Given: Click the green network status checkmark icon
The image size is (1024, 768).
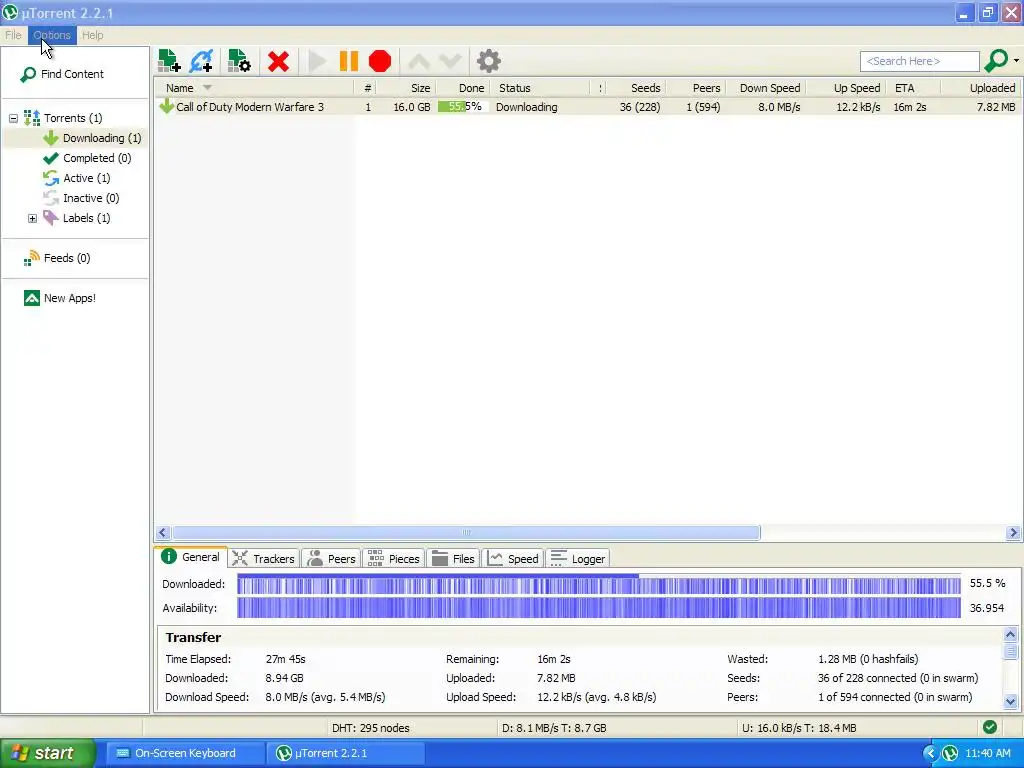Looking at the screenshot, I should 990,727.
